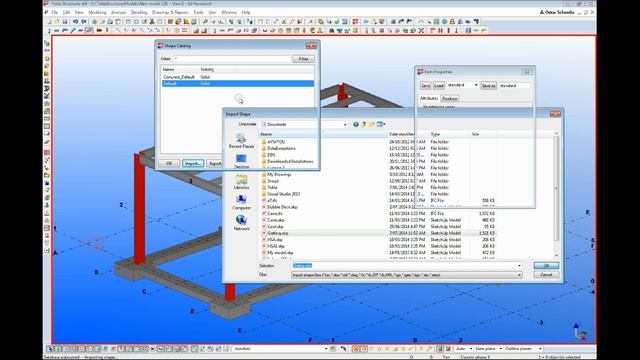Open the Drawings & Reports menu

point(170,13)
